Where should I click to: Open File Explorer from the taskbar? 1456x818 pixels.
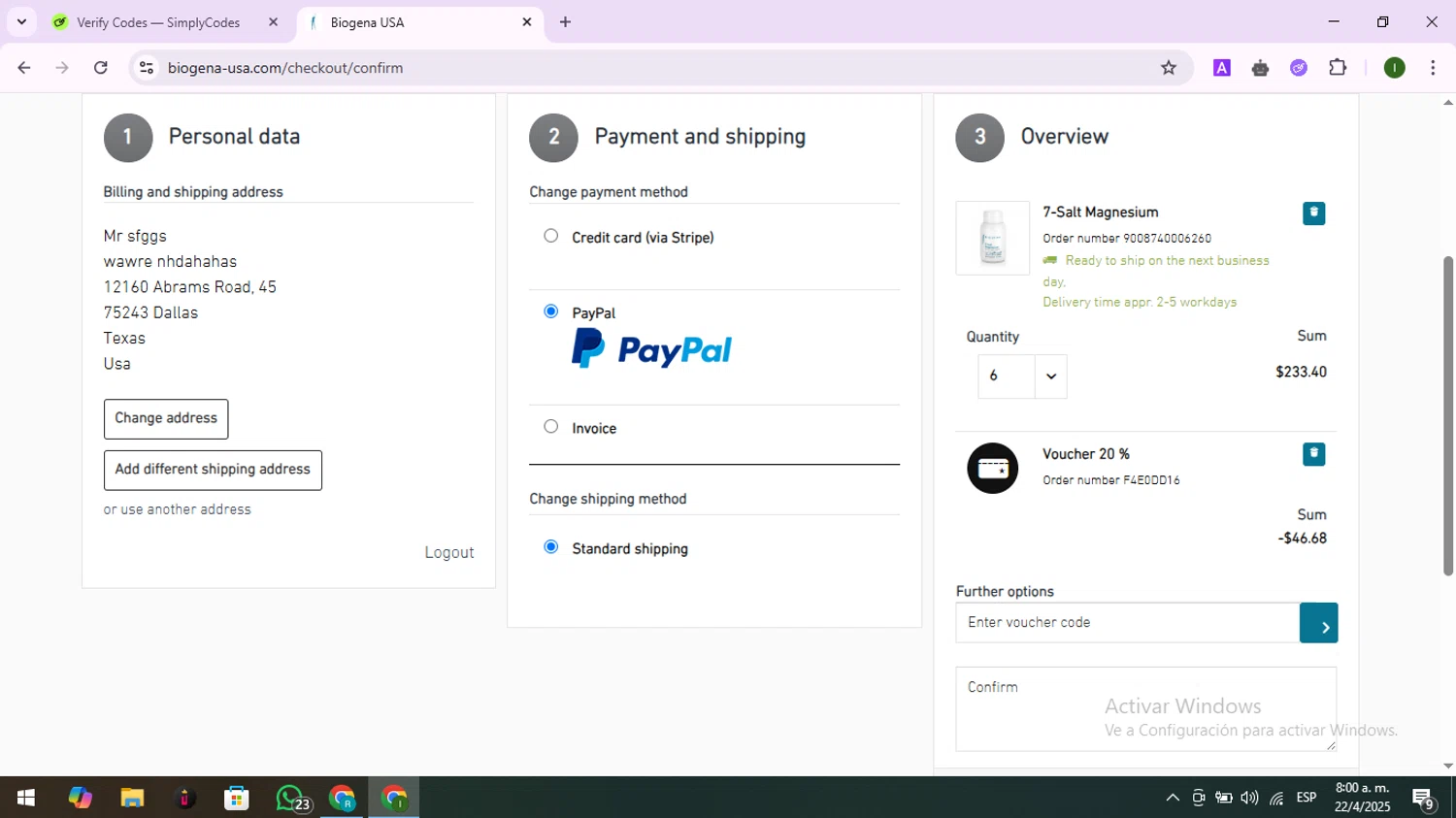[132, 798]
